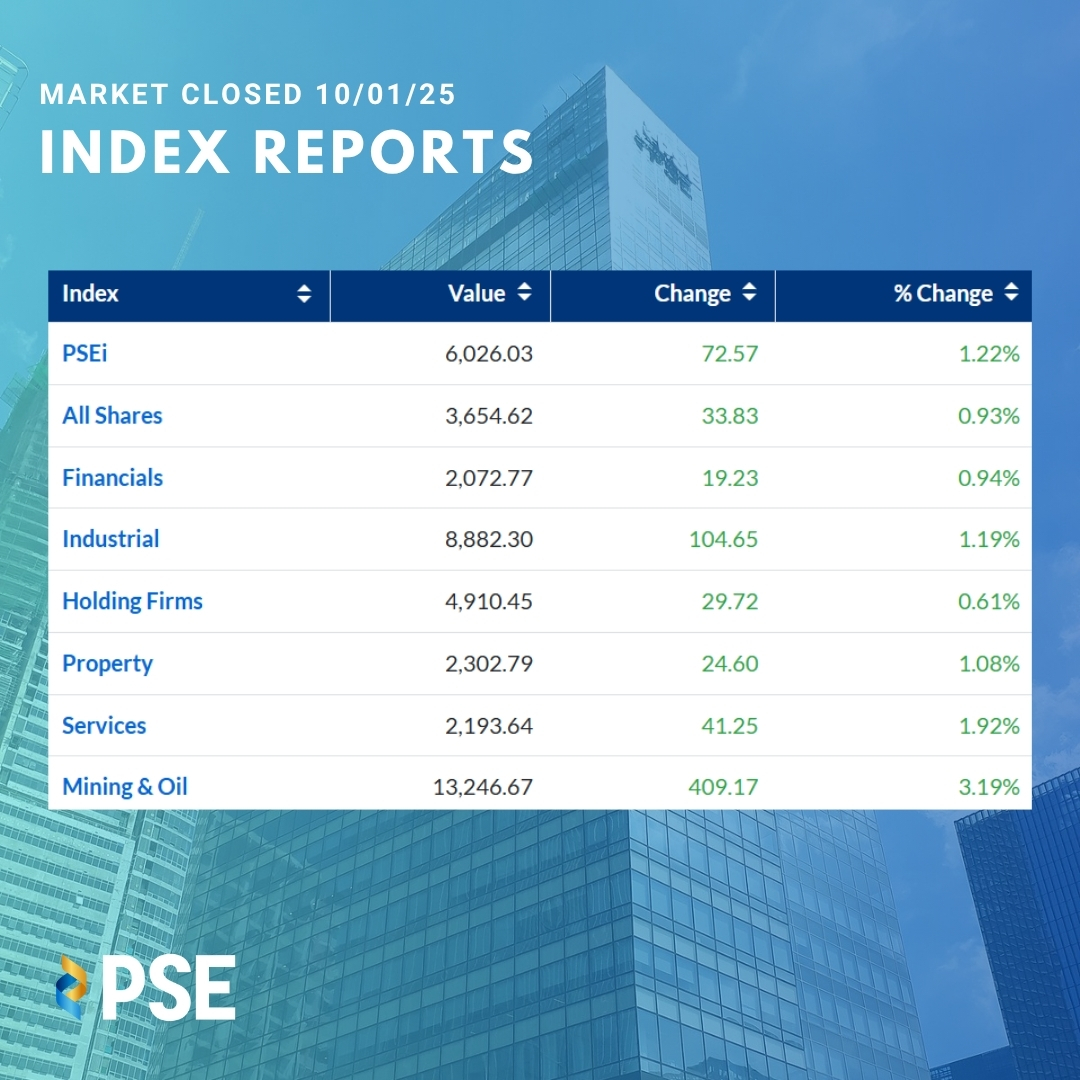1080x1080 pixels.
Task: Go to the Holding Firms index
Action: coord(132,601)
